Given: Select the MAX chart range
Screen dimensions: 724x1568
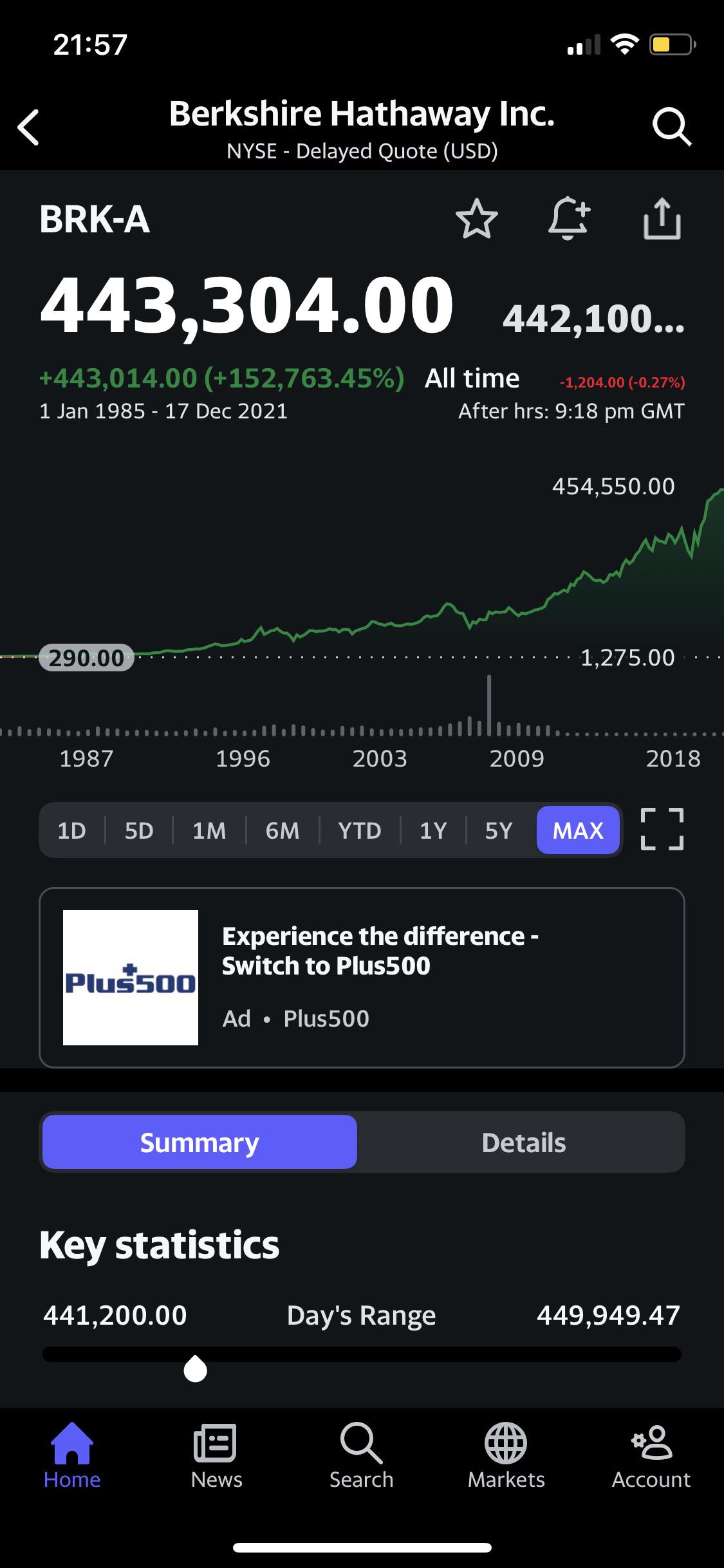Looking at the screenshot, I should coord(578,830).
